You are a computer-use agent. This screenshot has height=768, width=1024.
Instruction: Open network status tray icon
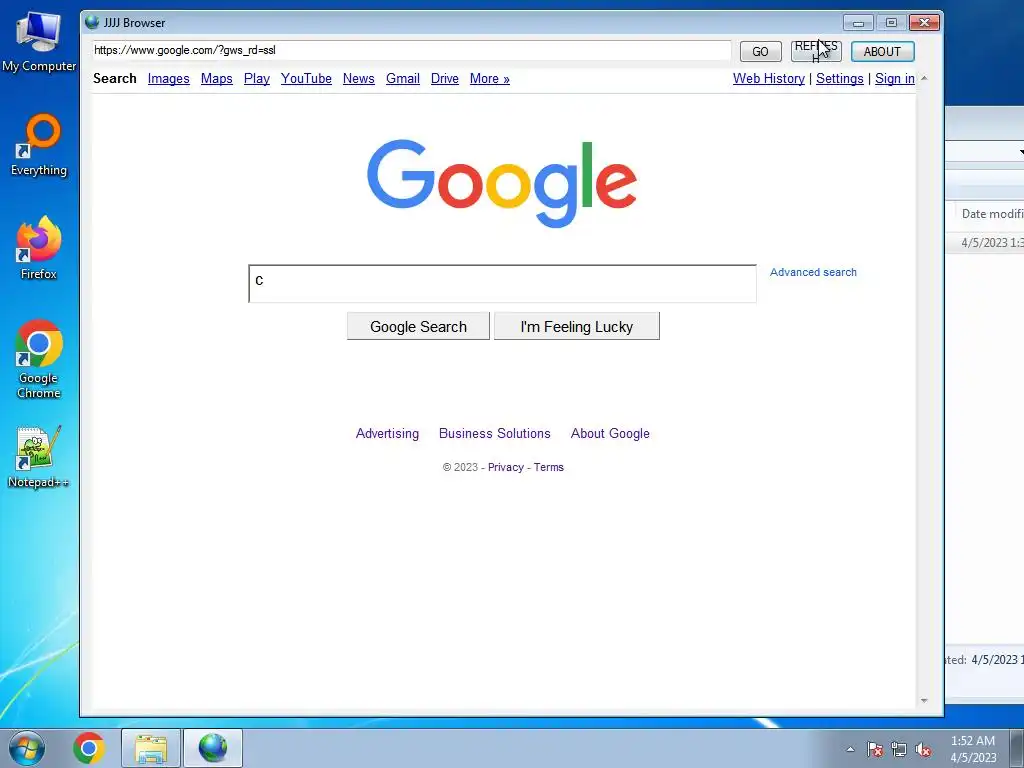(899, 749)
